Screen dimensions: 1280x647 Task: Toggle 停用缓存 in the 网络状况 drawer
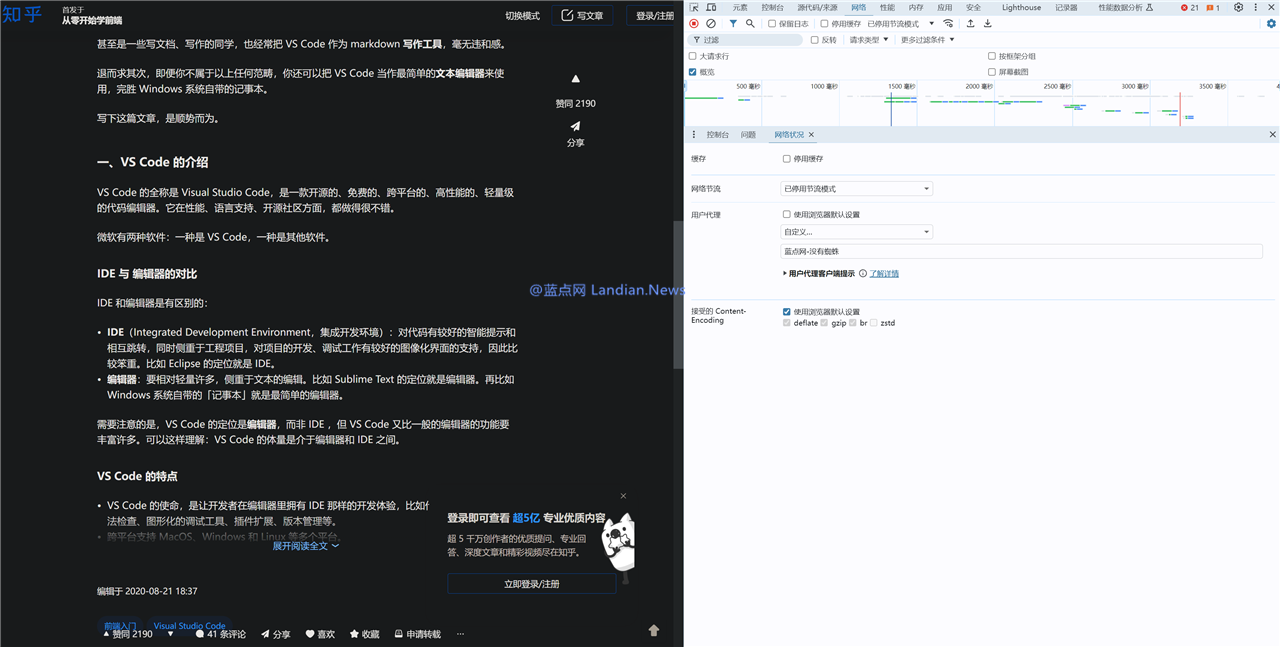[787, 159]
